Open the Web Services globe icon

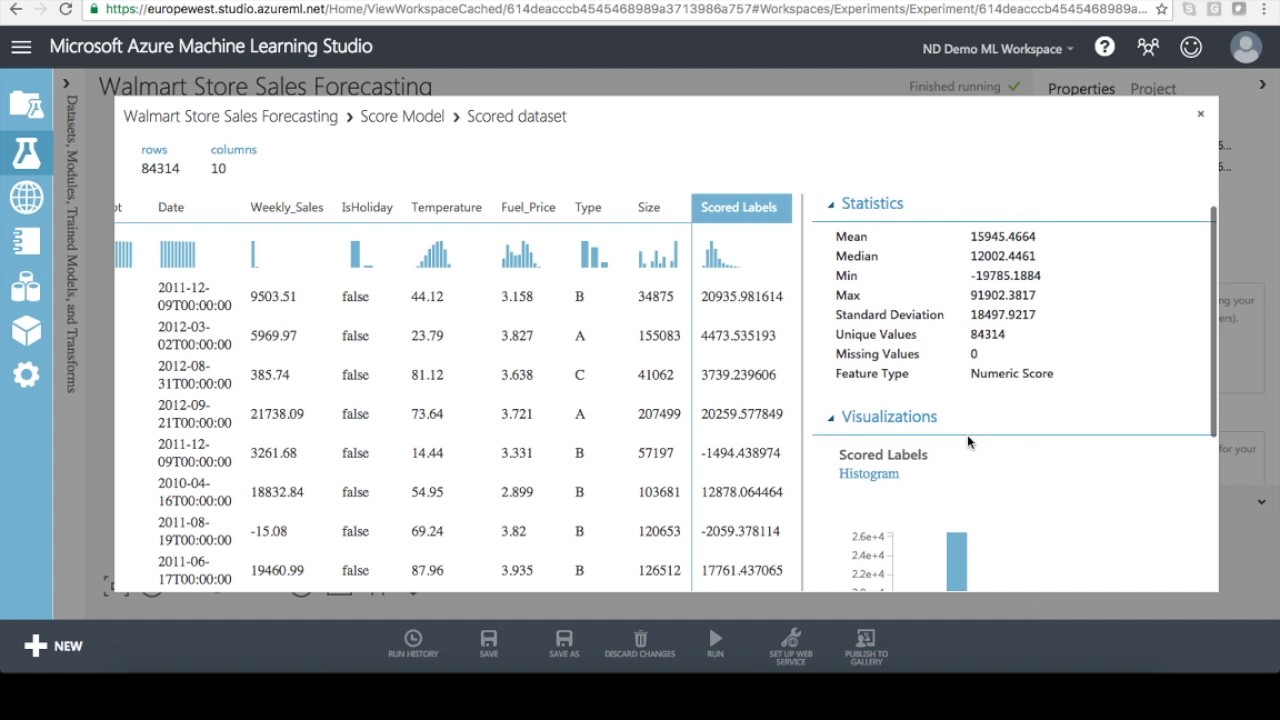26,197
